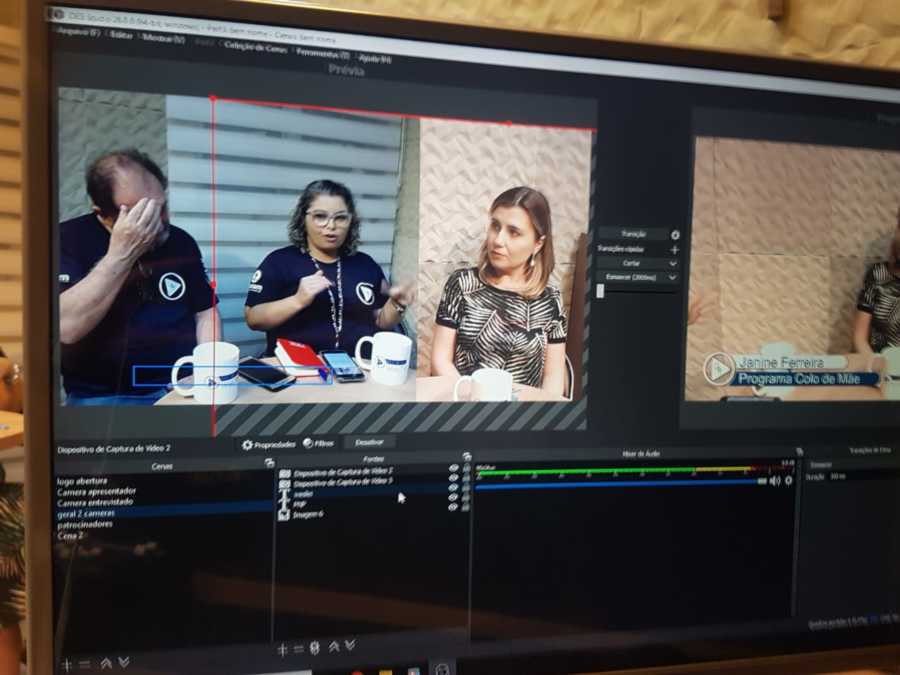Select source Dispositivo de Captura de Vídeo 3
The width and height of the screenshot is (900, 675).
click(343, 483)
